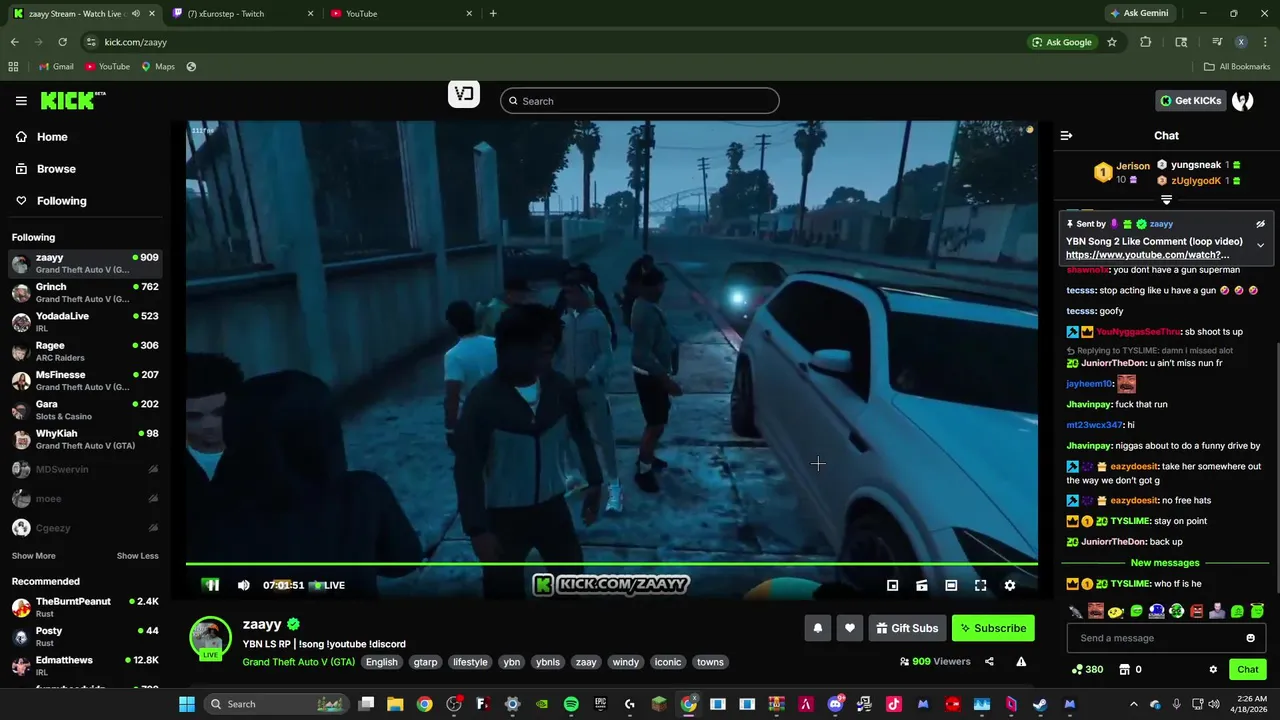Open Grinch channel in the Following list
Screen dimensions: 1280x720
[85, 293]
